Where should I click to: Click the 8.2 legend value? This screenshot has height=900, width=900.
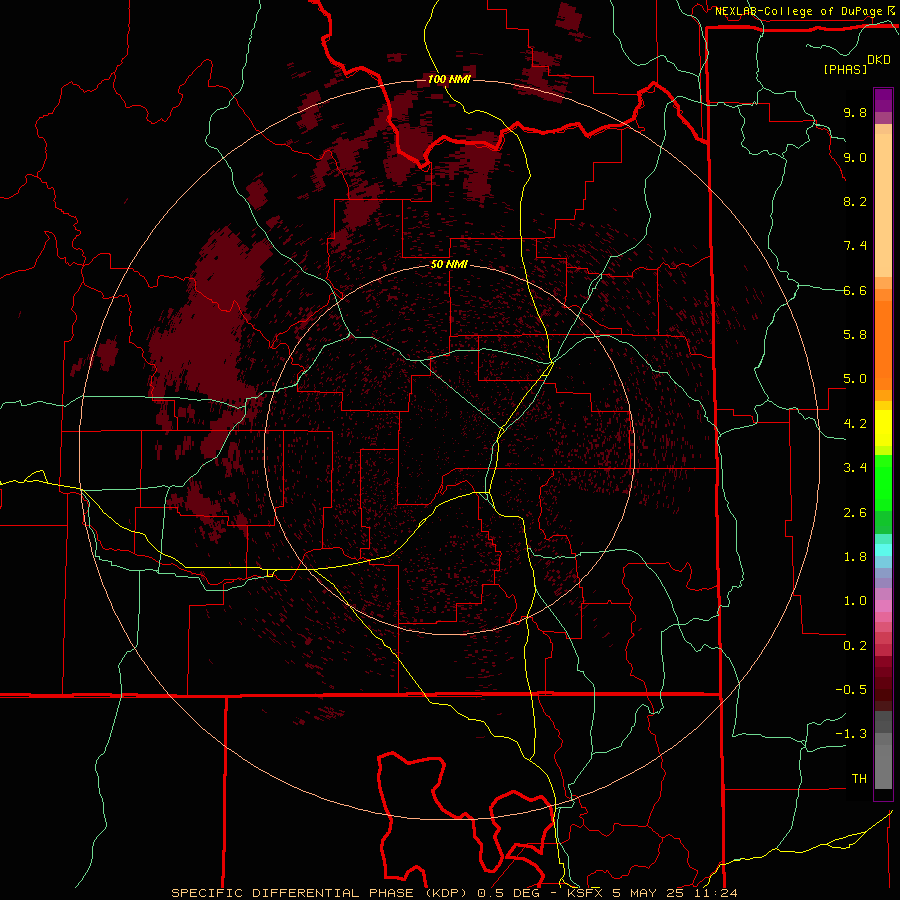(x=855, y=201)
